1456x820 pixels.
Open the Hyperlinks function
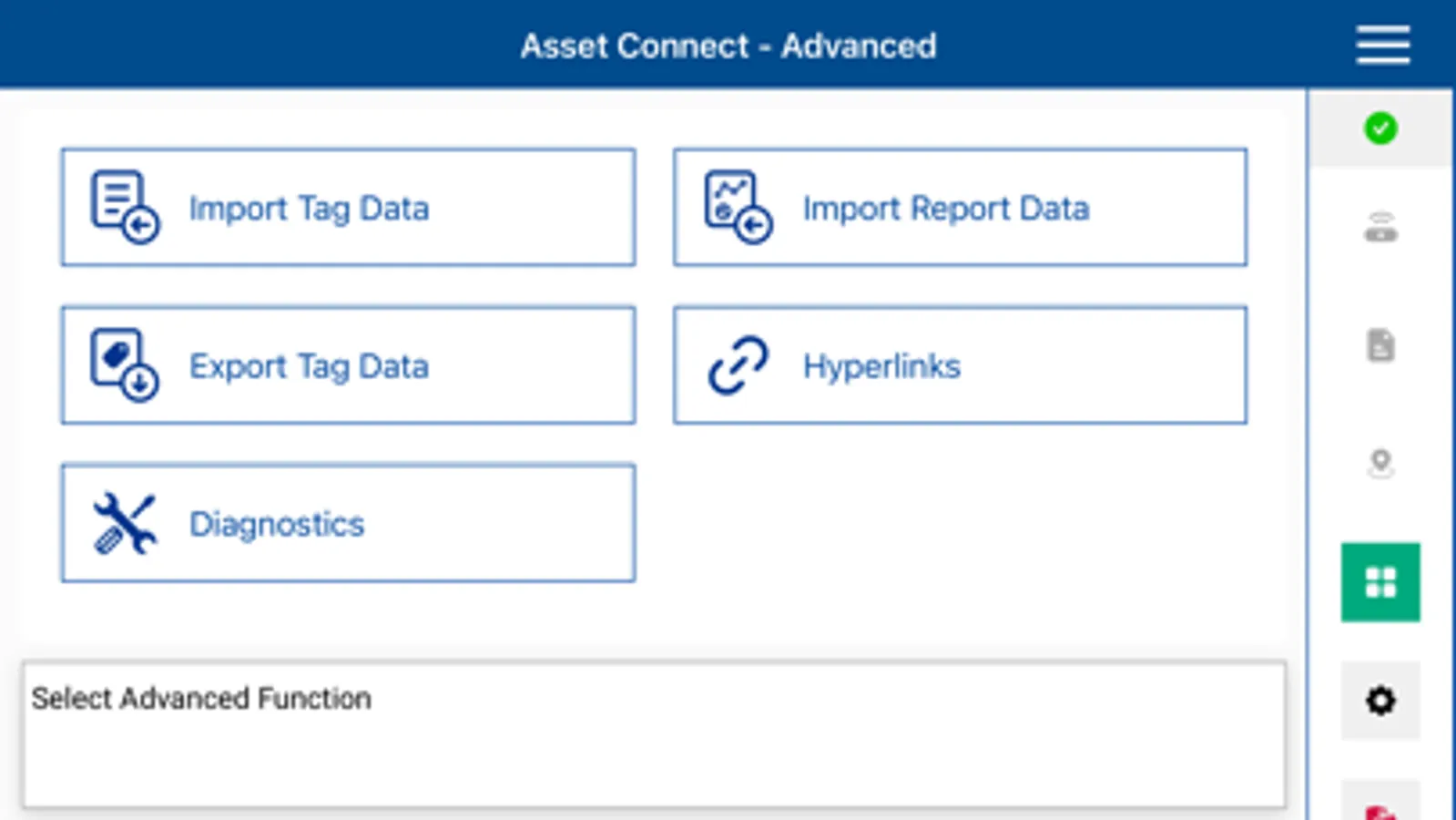point(960,365)
